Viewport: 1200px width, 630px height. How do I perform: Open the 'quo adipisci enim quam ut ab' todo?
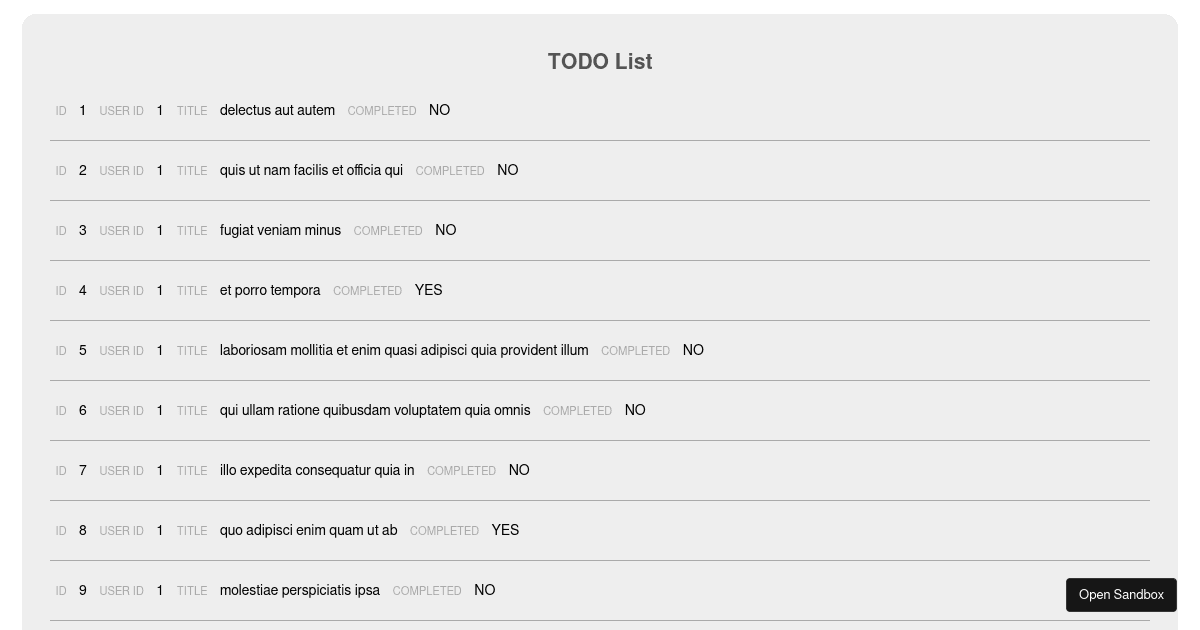pos(308,530)
